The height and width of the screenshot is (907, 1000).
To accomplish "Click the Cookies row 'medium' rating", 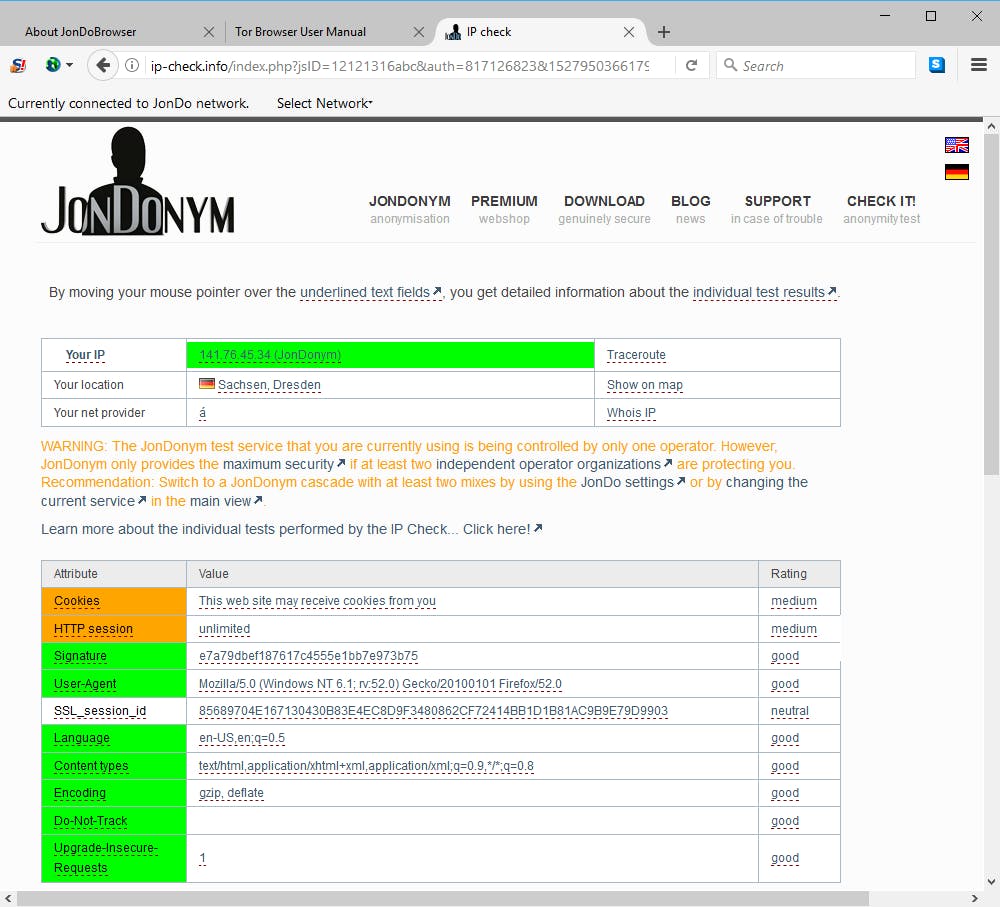I will pos(793,601).
